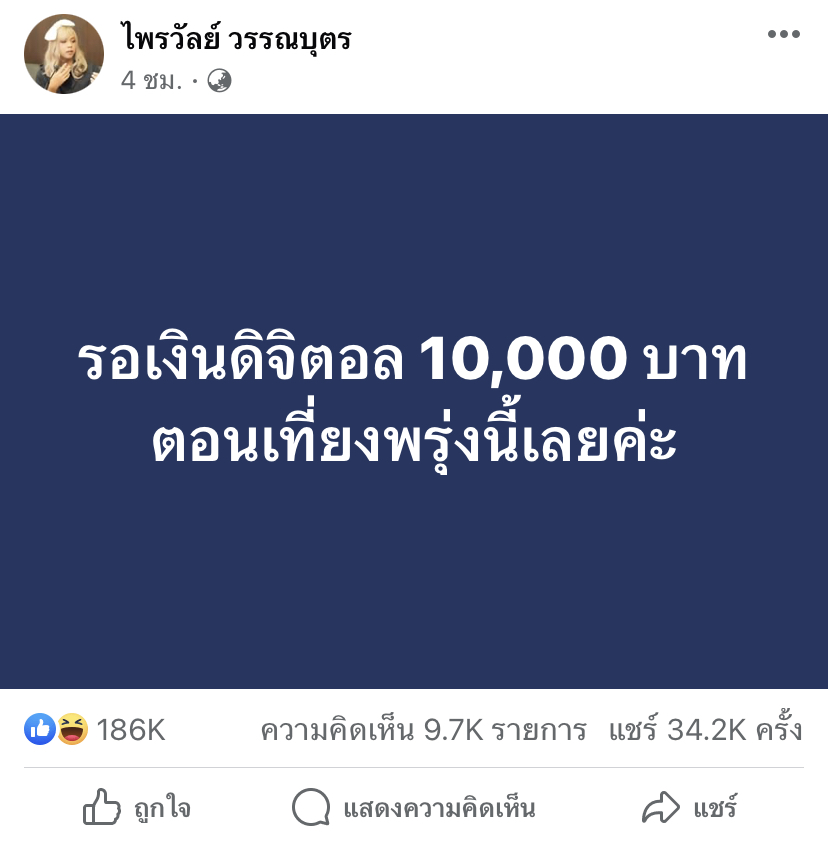Open the three-dot post options menu
828x844 pixels.
click(x=784, y=34)
